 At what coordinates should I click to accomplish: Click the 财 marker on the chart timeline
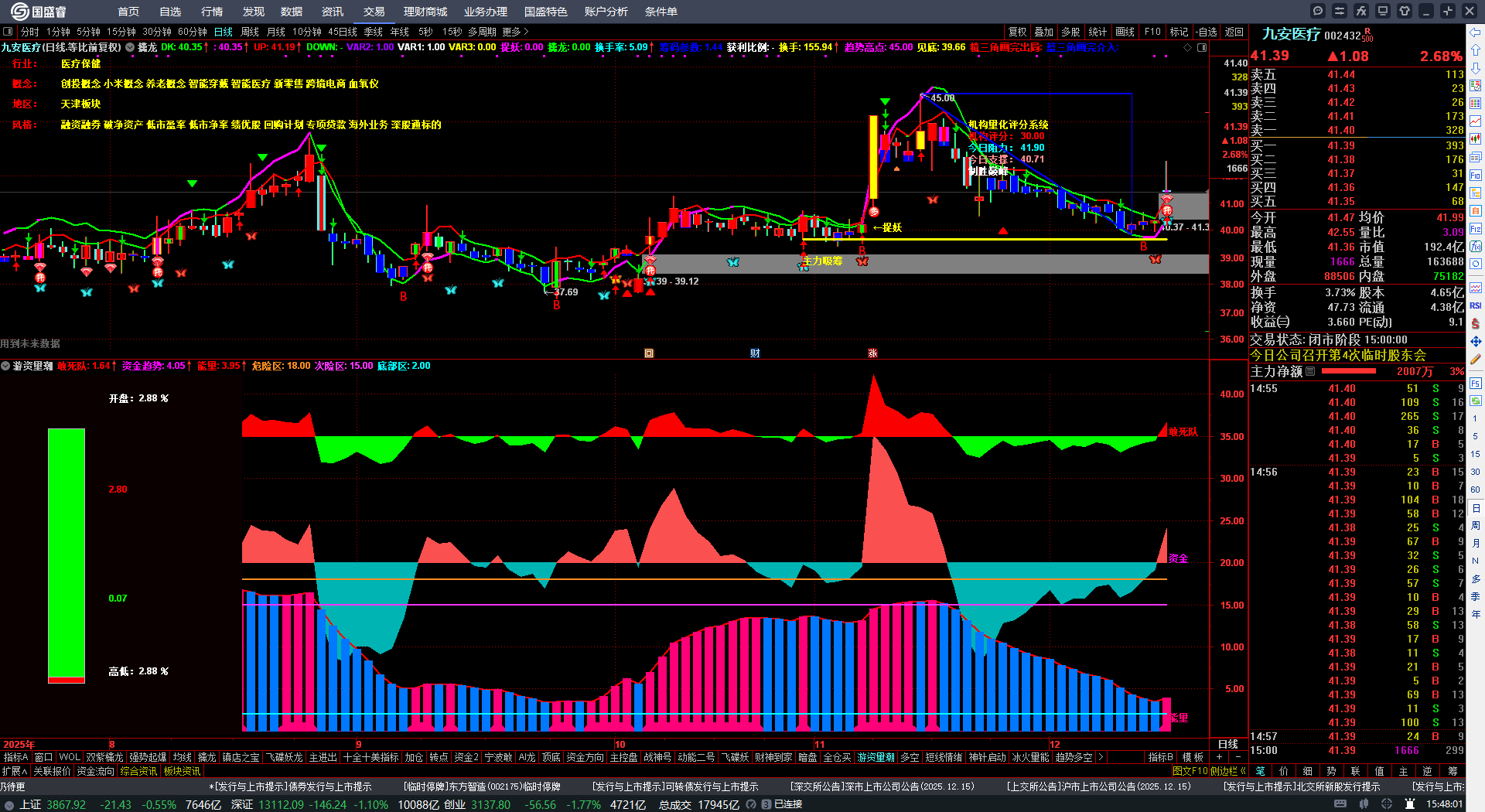pyautogui.click(x=755, y=353)
